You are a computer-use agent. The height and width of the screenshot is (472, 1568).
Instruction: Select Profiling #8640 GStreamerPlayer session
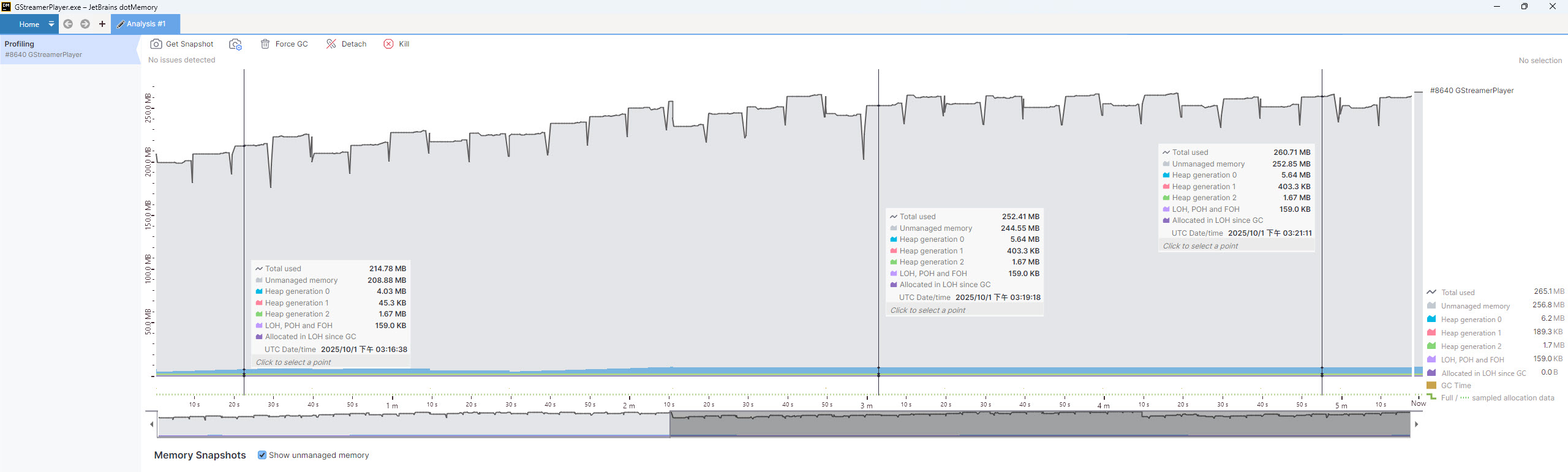pos(43,49)
